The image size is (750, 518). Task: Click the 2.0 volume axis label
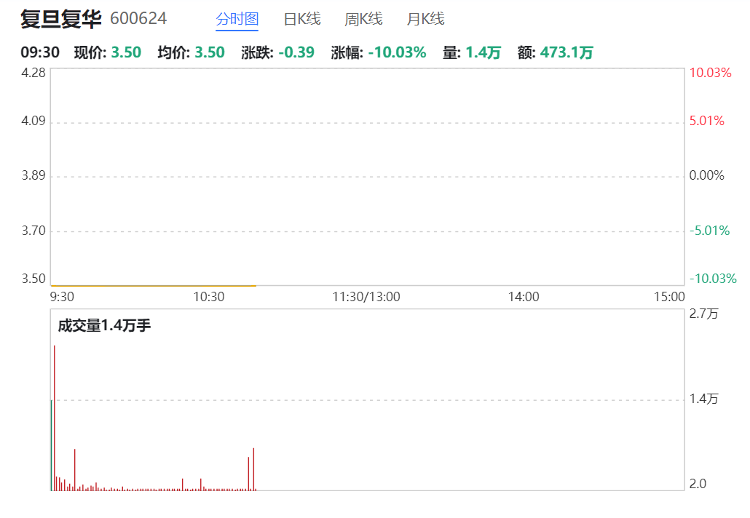(x=698, y=484)
